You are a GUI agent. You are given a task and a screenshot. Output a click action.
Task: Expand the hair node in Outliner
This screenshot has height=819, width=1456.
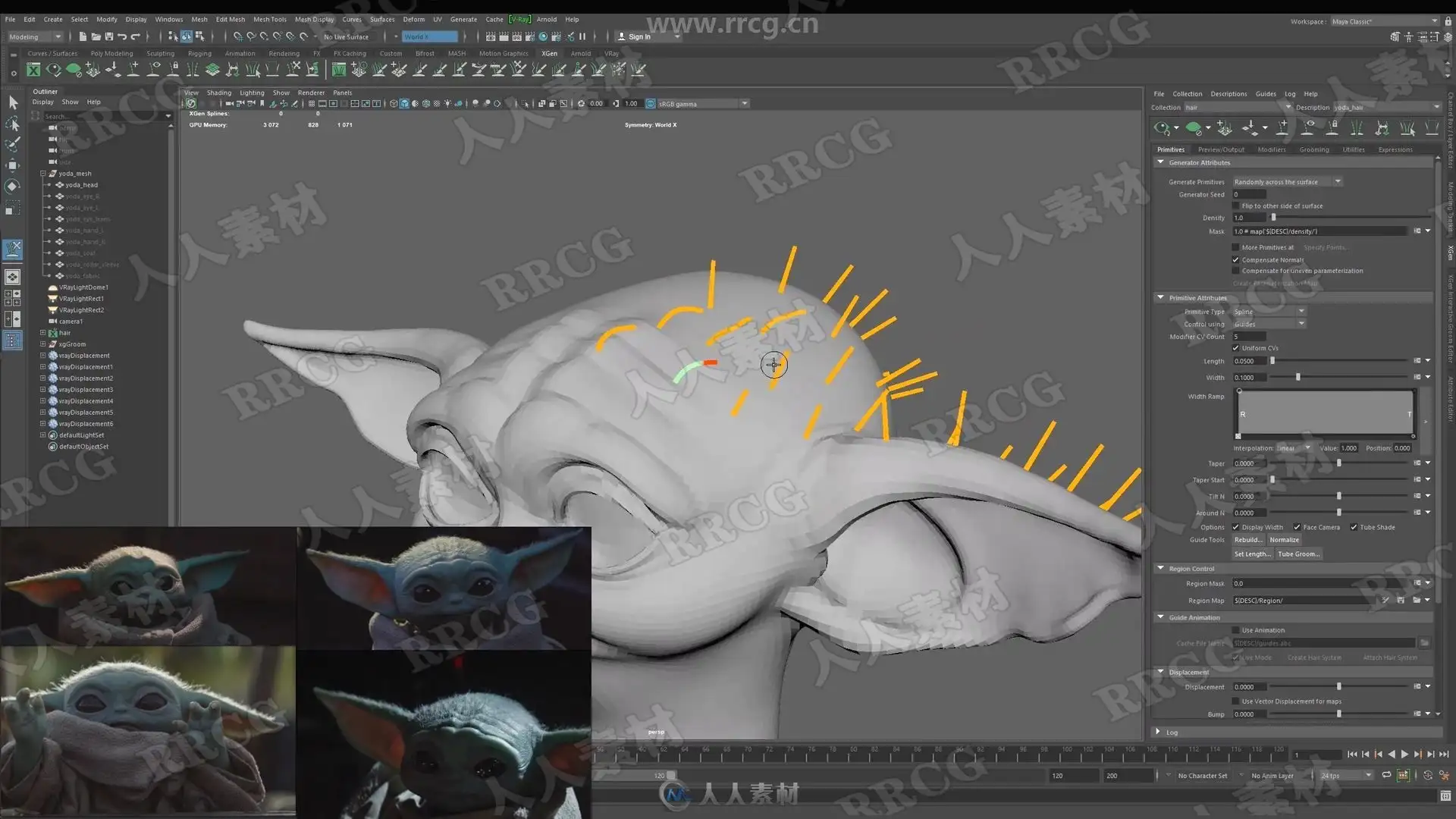tap(43, 333)
